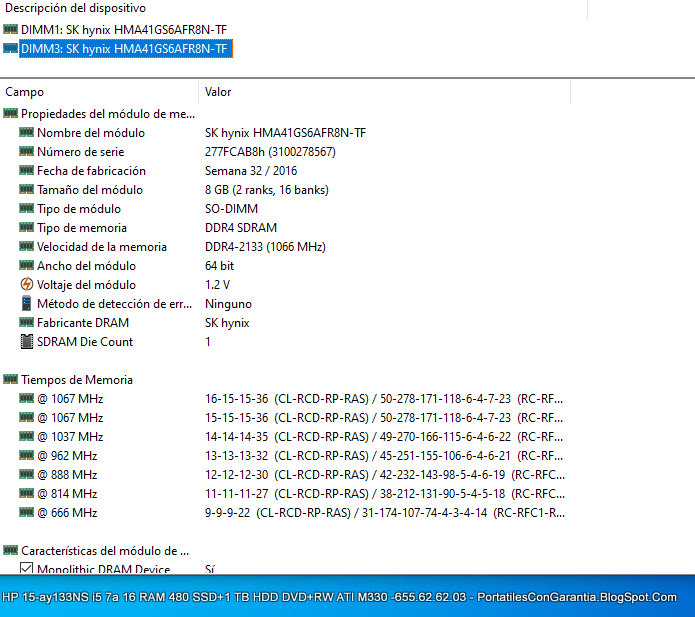Click value 8 GB (2 ranks, 16 banks)
695x617 pixels.
point(267,190)
